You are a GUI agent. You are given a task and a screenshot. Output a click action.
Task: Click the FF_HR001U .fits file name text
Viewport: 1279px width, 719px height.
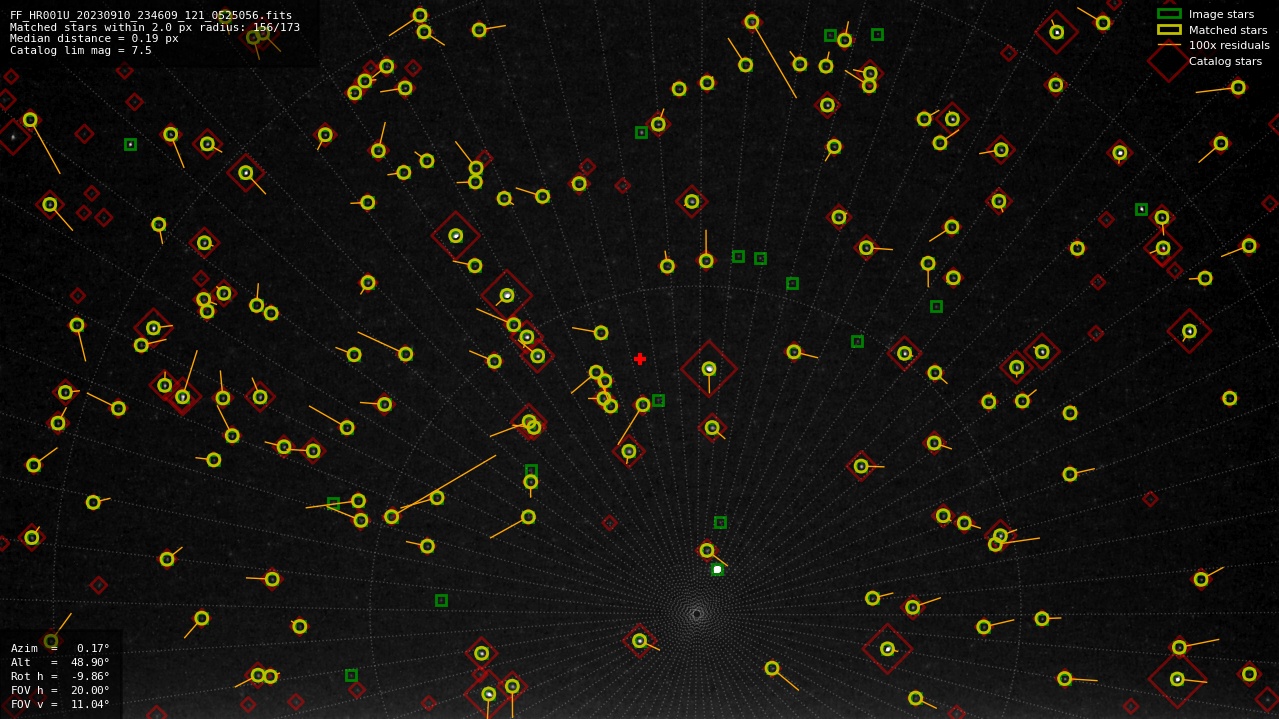(x=151, y=15)
